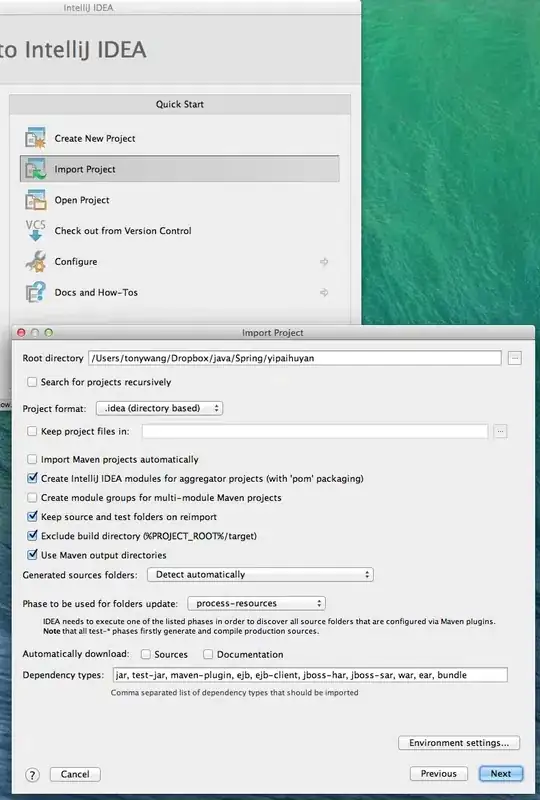Screen dimensions: 540x800
Task: Click the Quick Start panel header
Action: click(x=180, y=104)
